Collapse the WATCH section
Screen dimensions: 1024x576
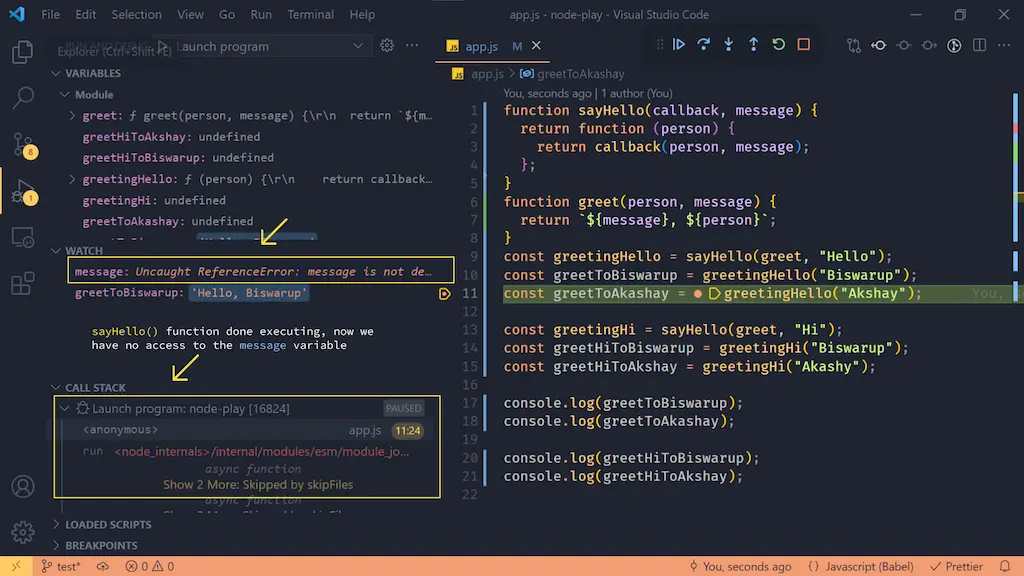(x=56, y=251)
